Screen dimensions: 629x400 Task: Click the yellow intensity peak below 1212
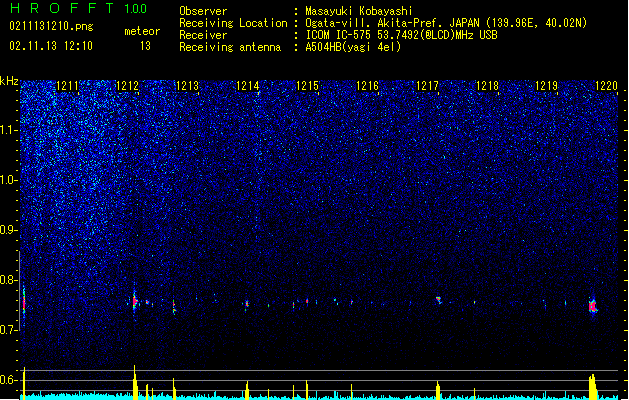[135, 382]
